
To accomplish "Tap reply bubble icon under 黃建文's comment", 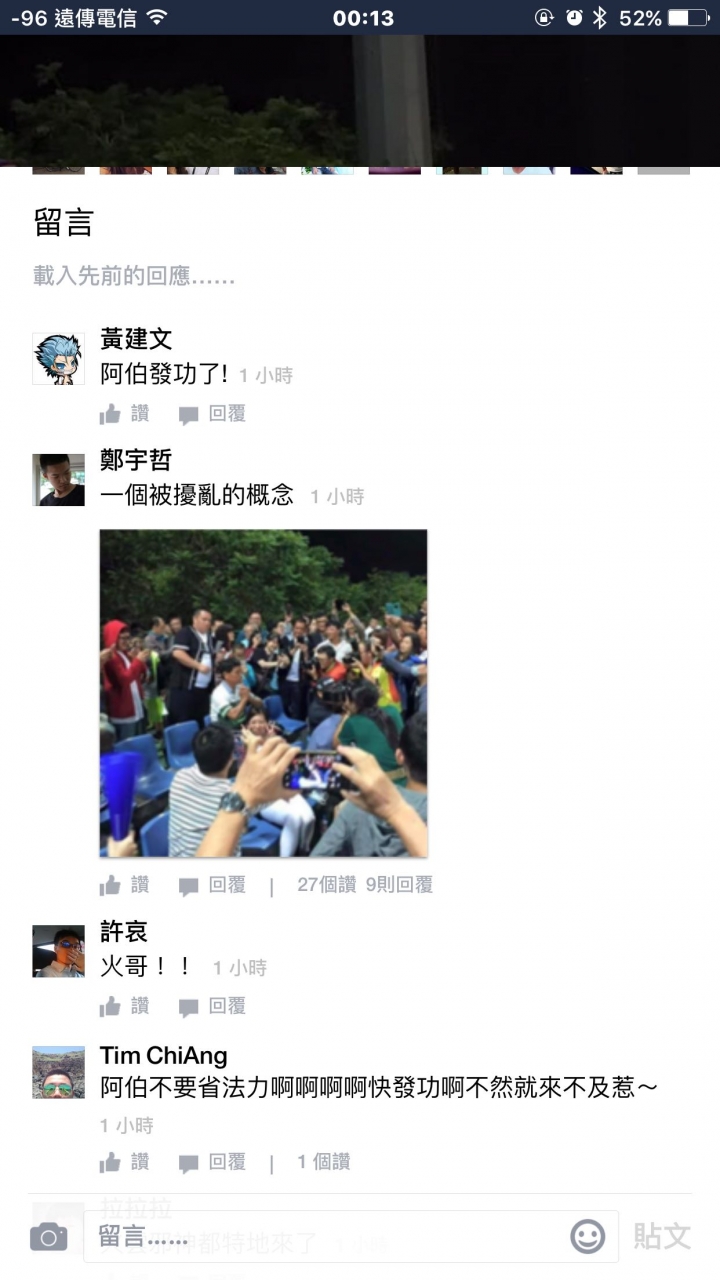I will [x=188, y=415].
